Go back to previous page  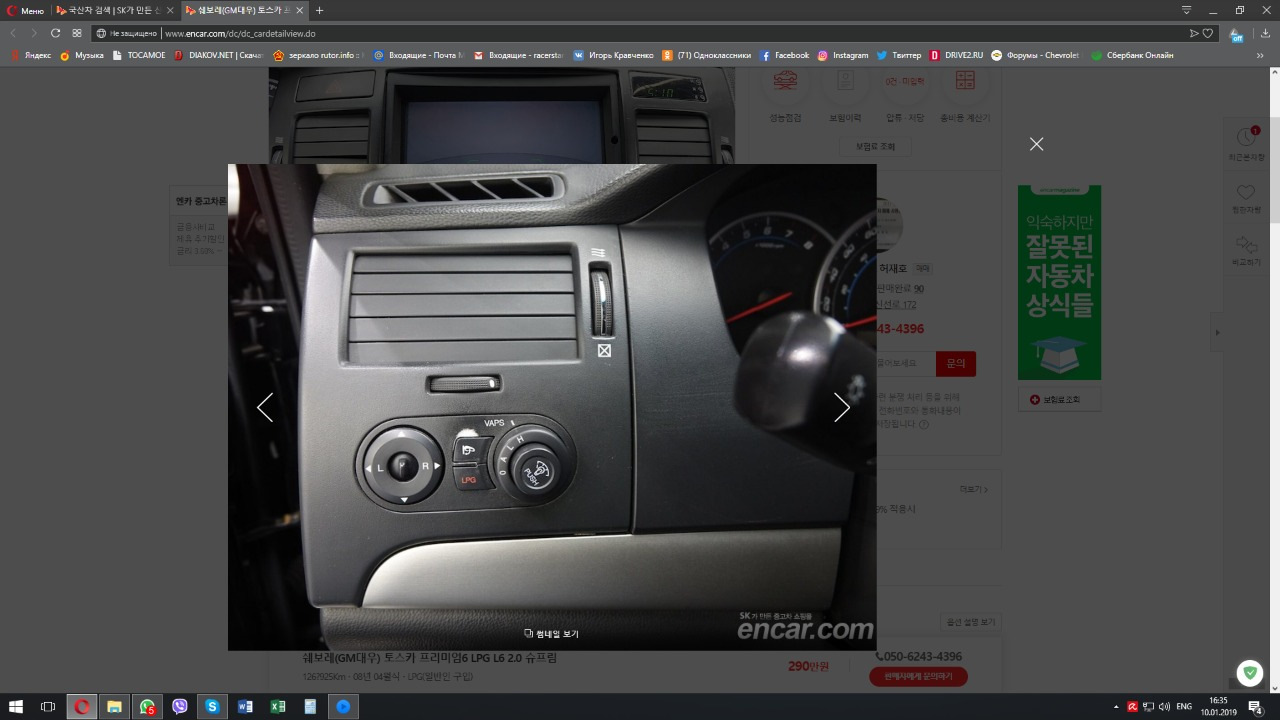(13, 33)
